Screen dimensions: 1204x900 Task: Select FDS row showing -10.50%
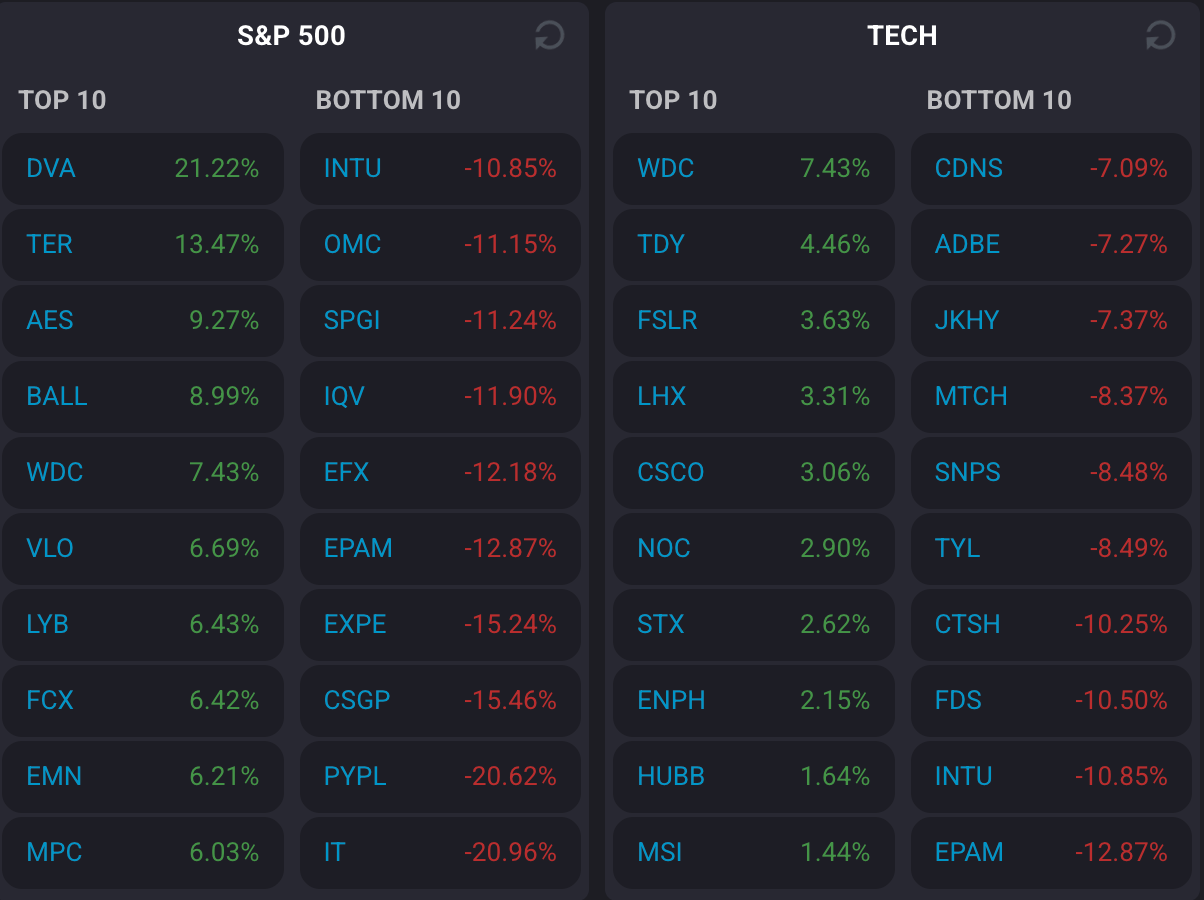[x=1052, y=700]
